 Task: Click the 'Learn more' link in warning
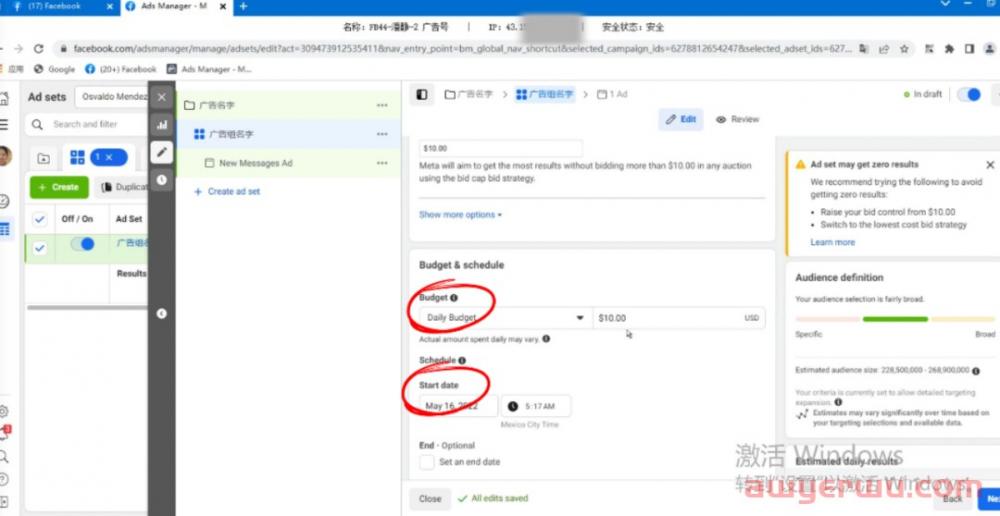(x=832, y=242)
